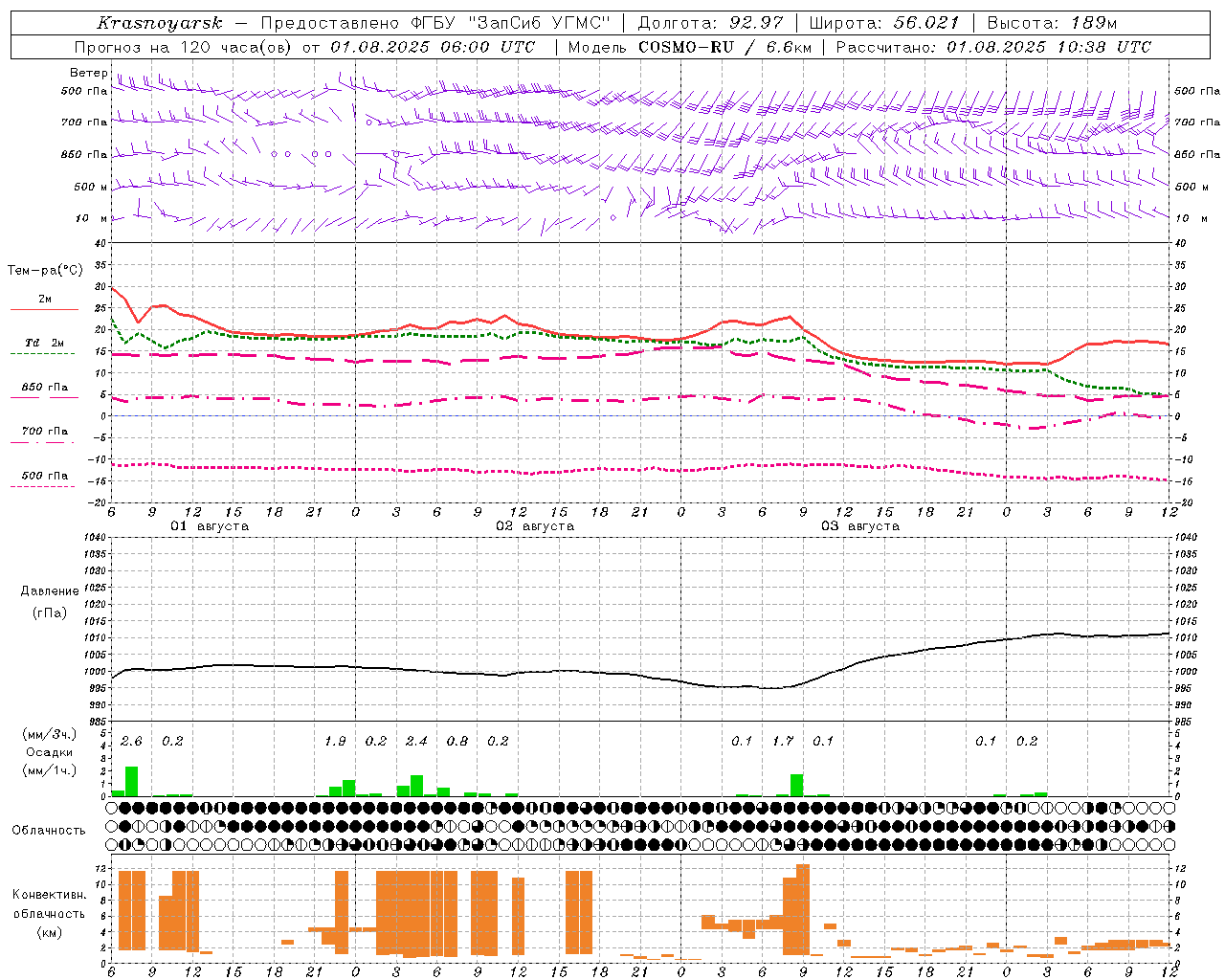Click the 'Осадки' precipitation label
The height and width of the screenshot is (980, 1225).
50,752
